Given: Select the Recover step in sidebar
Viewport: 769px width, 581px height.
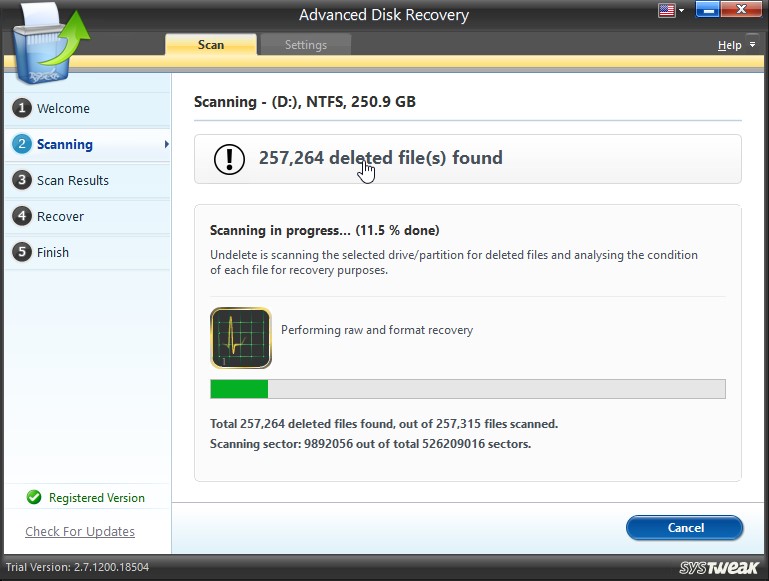Looking at the screenshot, I should click(x=60, y=216).
